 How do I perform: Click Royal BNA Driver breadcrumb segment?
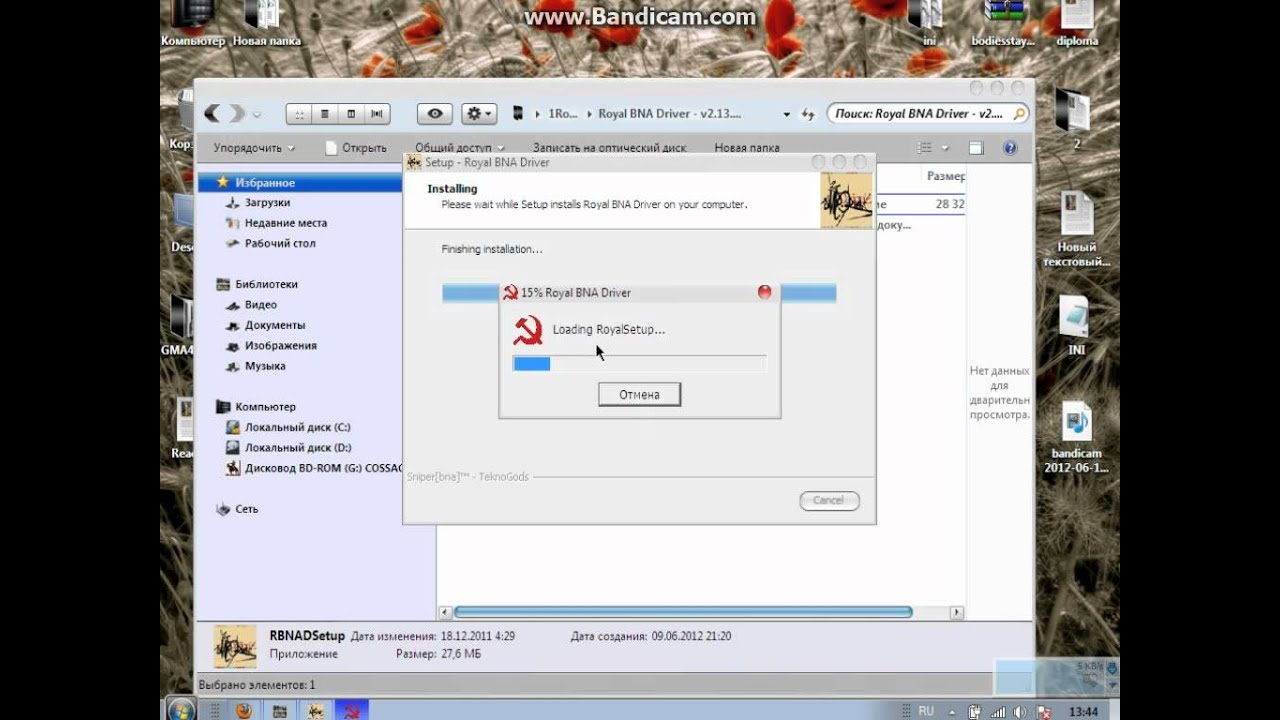tap(669, 114)
